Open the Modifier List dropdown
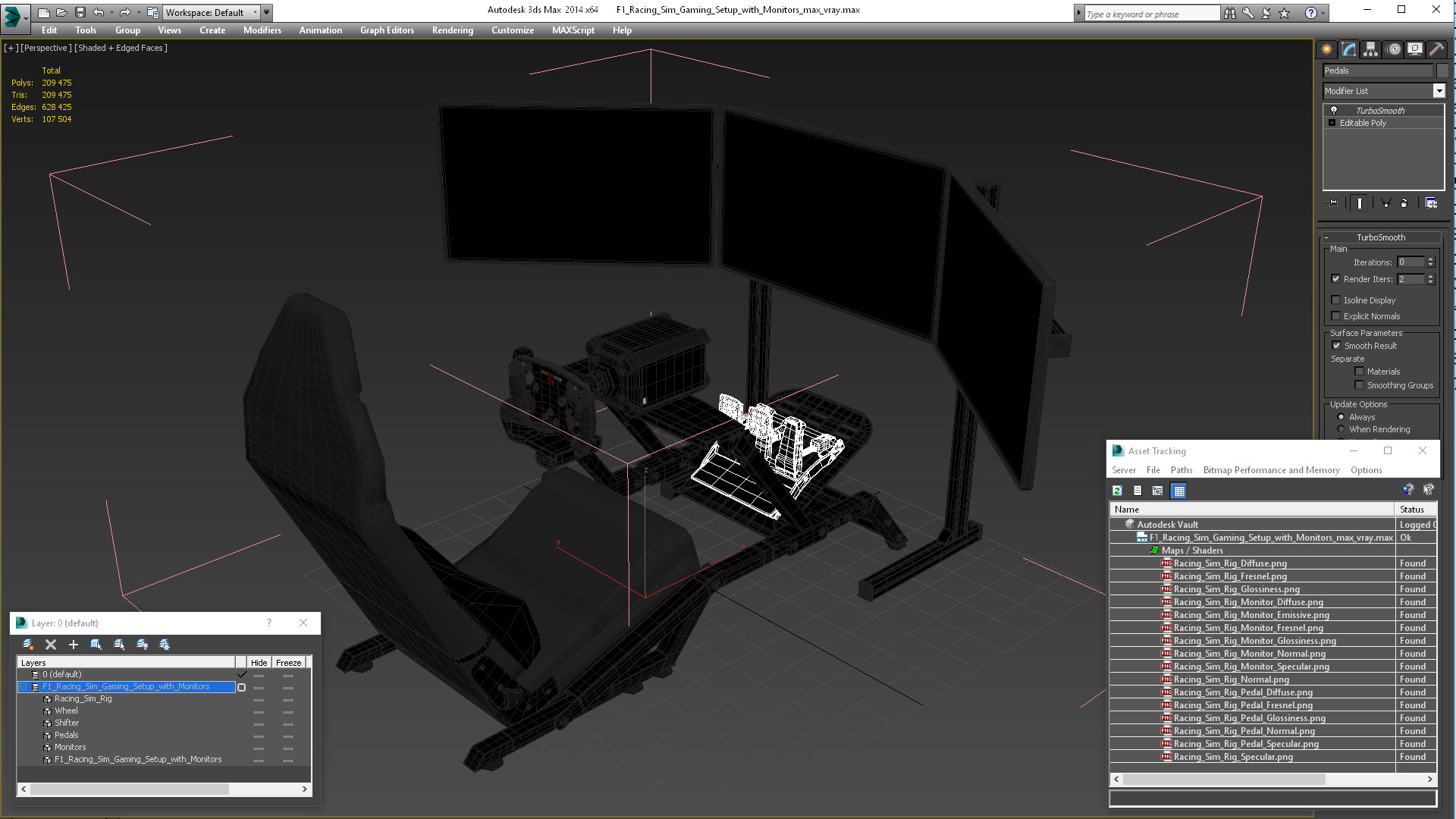This screenshot has width=1456, height=819. (1438, 91)
